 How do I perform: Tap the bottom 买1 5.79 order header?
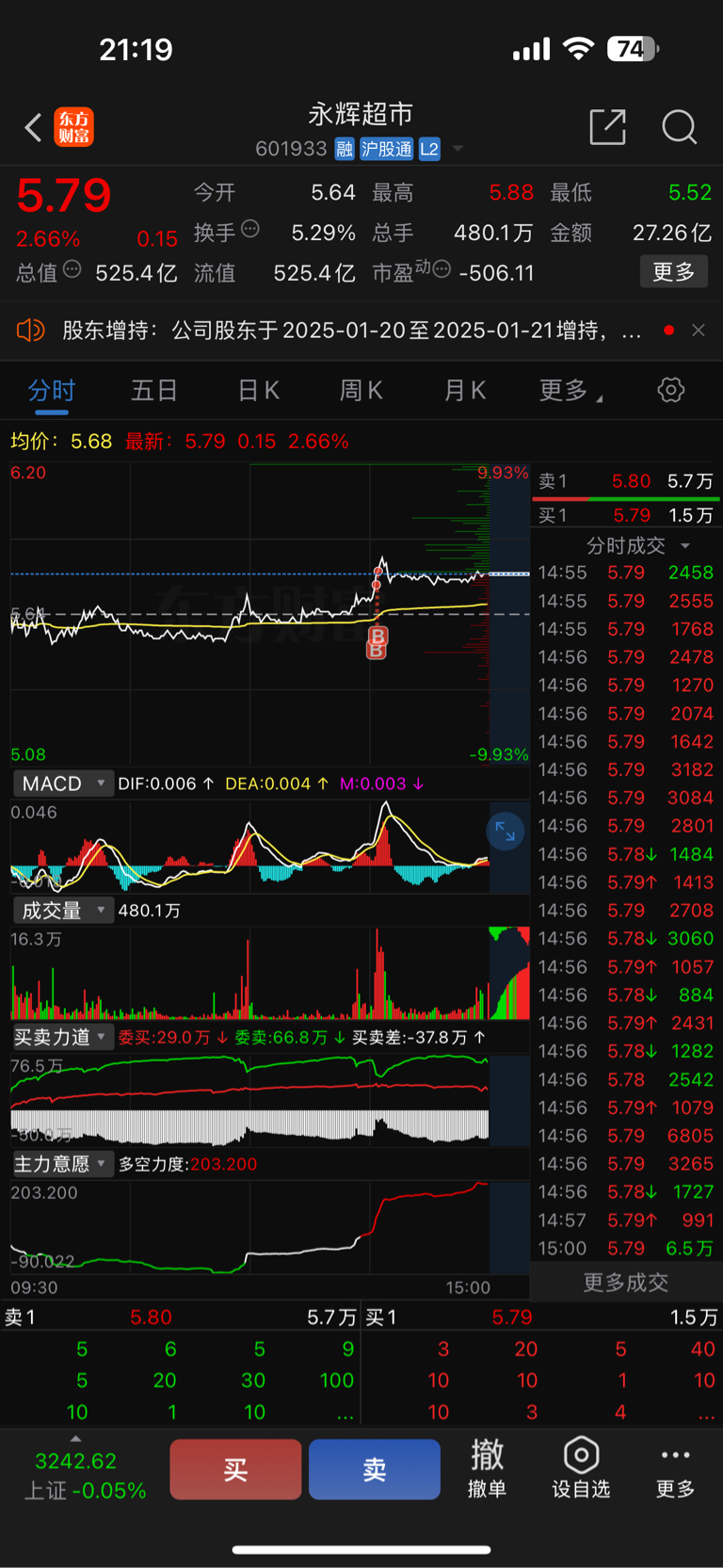(542, 1317)
